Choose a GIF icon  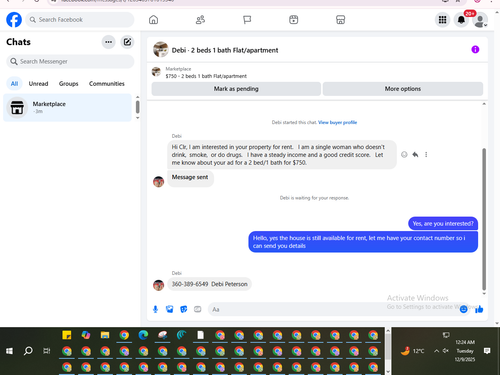coord(198,309)
